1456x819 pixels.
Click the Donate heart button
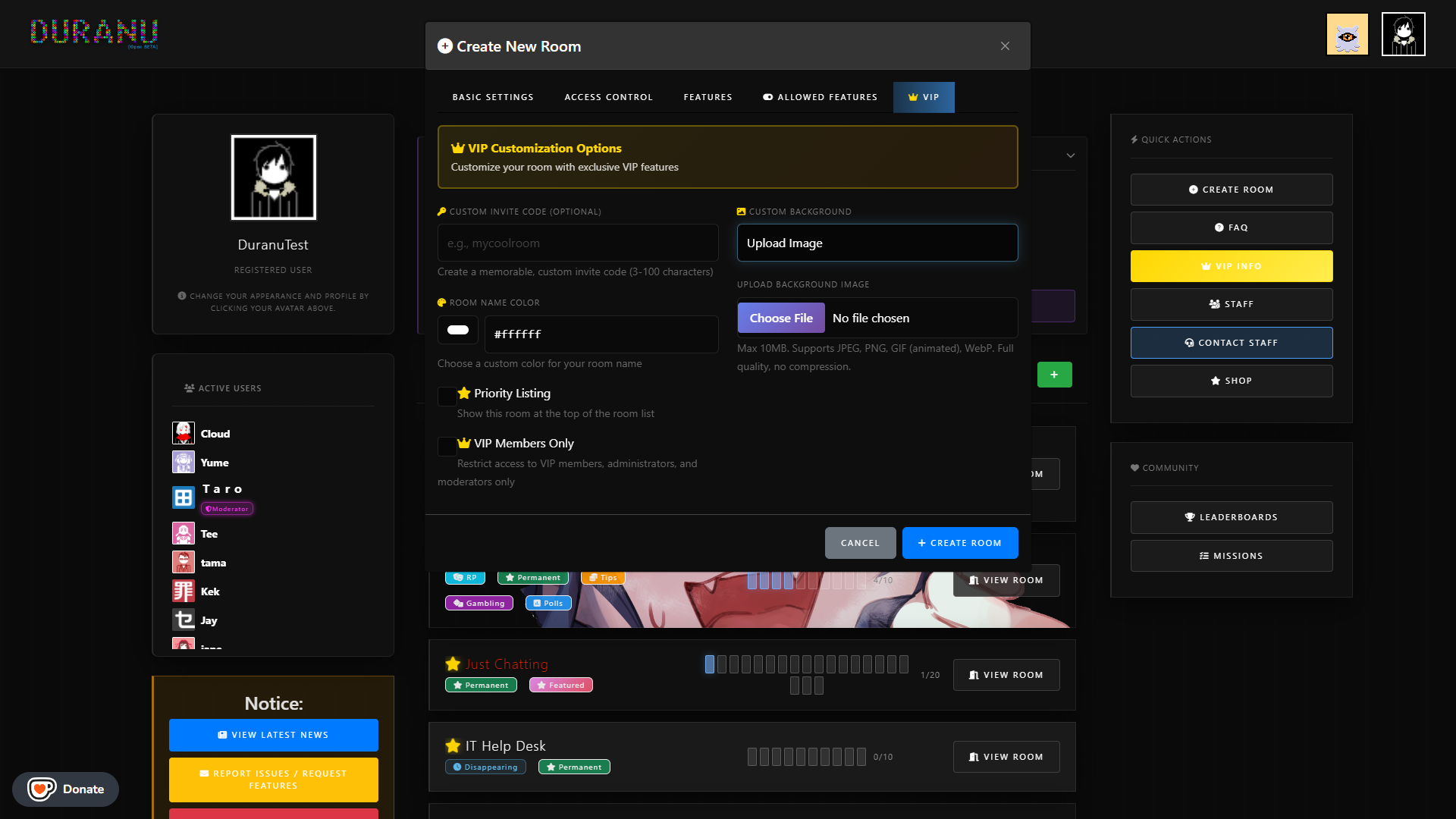coord(65,789)
